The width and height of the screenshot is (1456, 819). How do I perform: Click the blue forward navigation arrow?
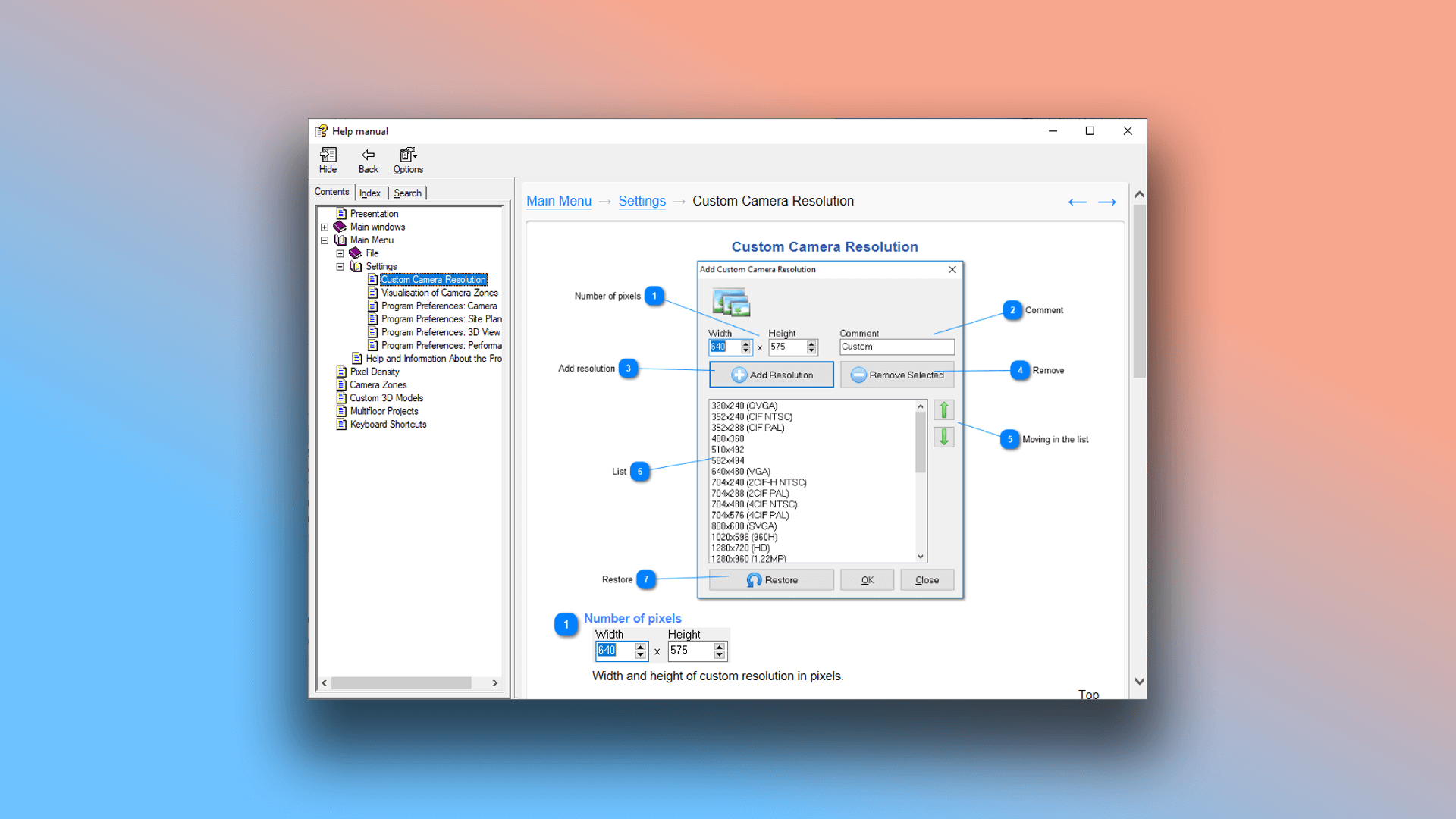1106,201
